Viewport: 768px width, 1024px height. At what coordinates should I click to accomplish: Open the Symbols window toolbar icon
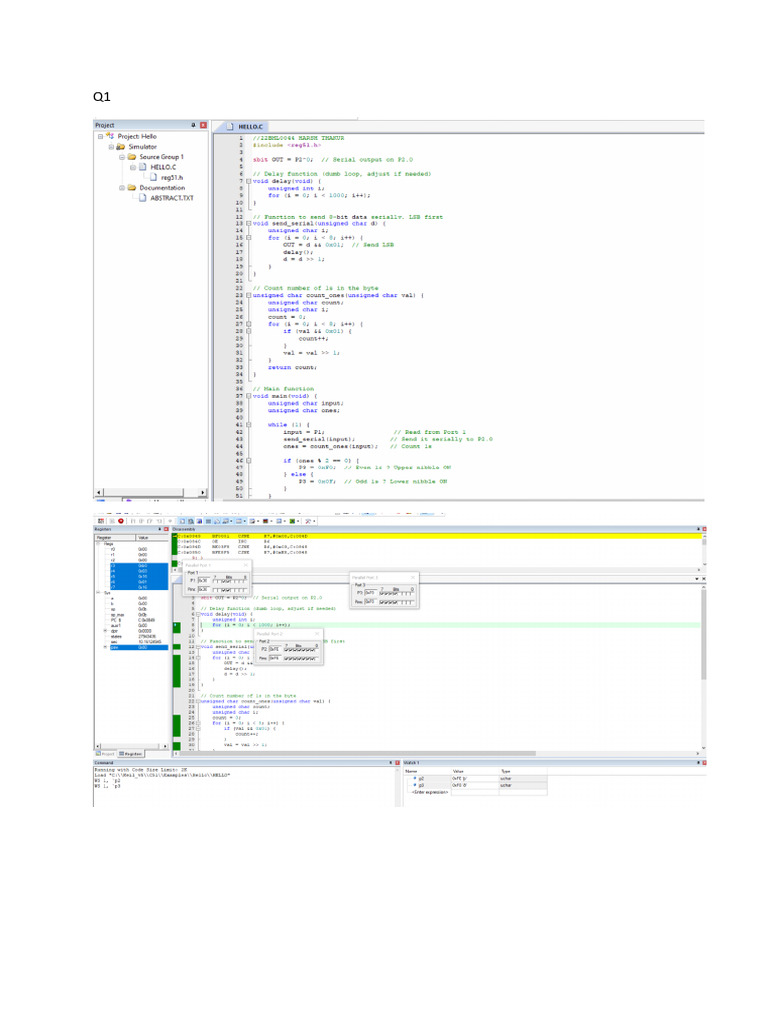click(x=199, y=521)
